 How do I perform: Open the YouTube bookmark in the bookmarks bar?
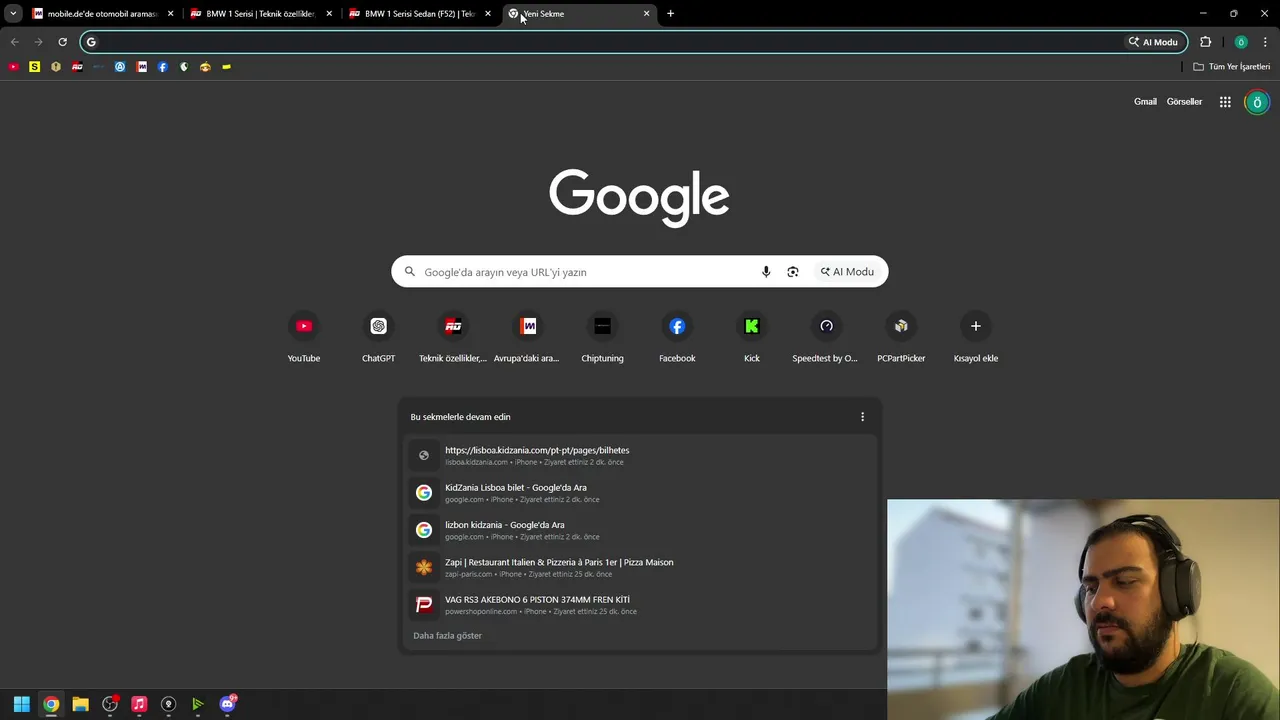(x=13, y=67)
